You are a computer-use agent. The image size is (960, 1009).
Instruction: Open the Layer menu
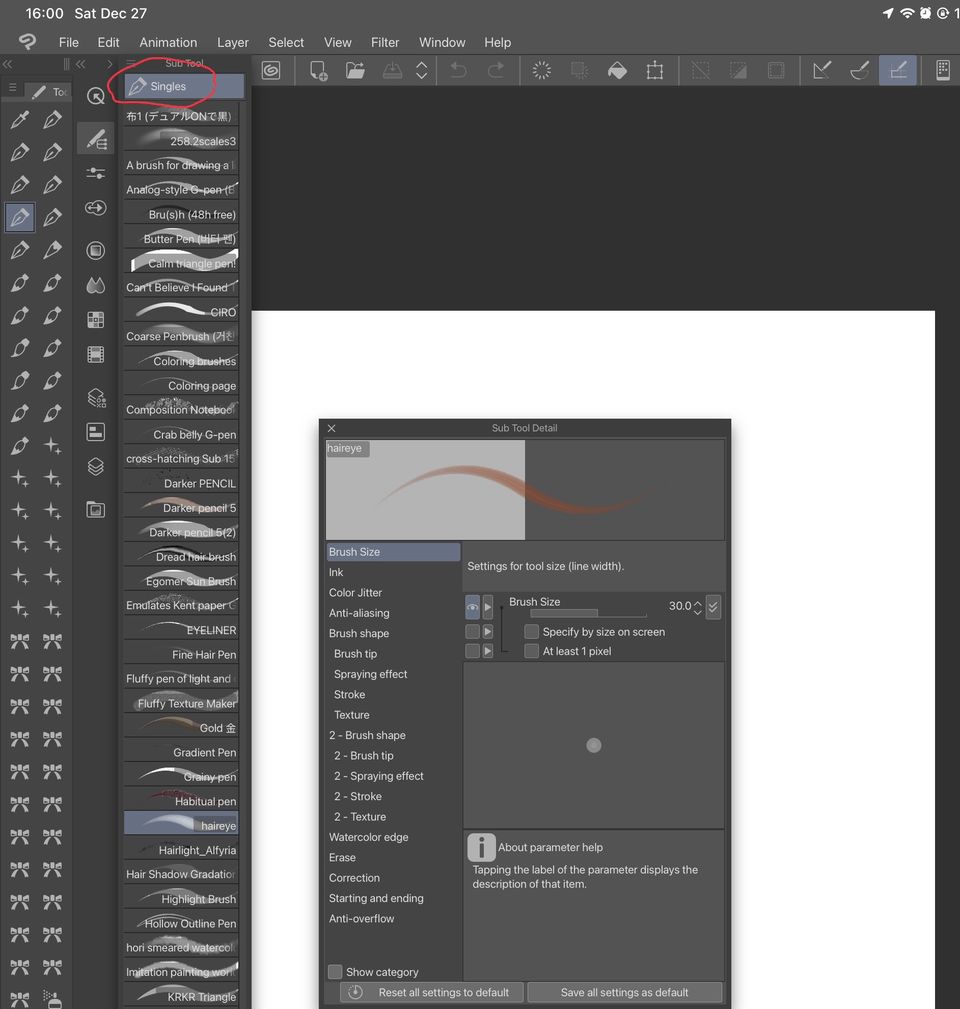tap(233, 42)
